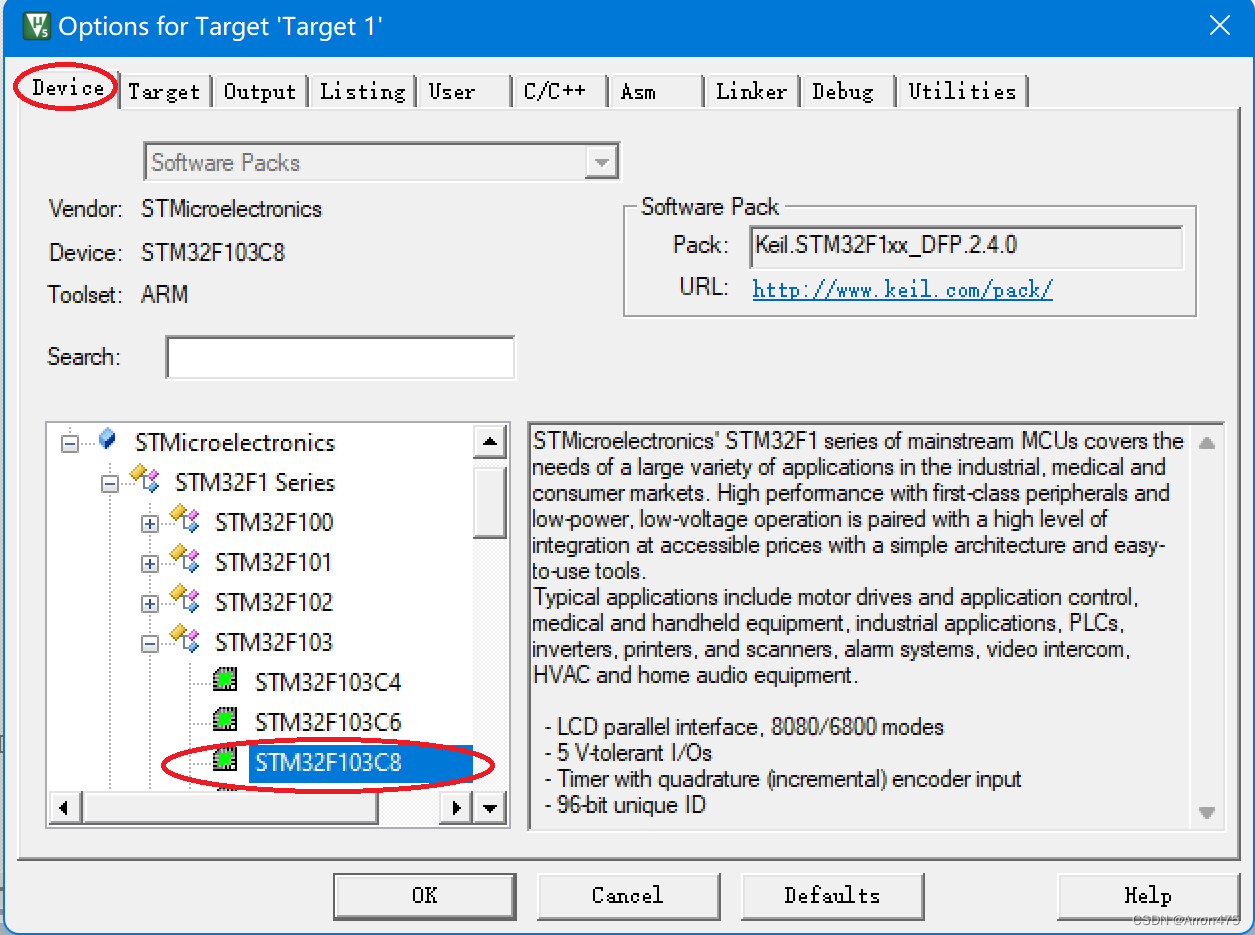Click the Cancel button
This screenshot has height=935, width=1255.
point(628,895)
